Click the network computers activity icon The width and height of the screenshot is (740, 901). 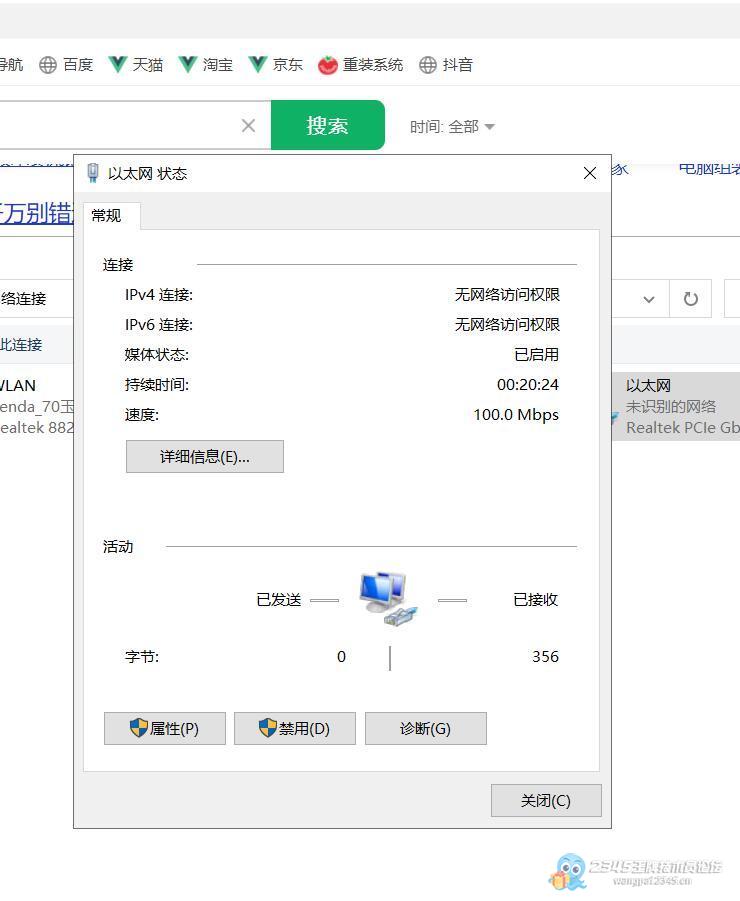[x=387, y=598]
